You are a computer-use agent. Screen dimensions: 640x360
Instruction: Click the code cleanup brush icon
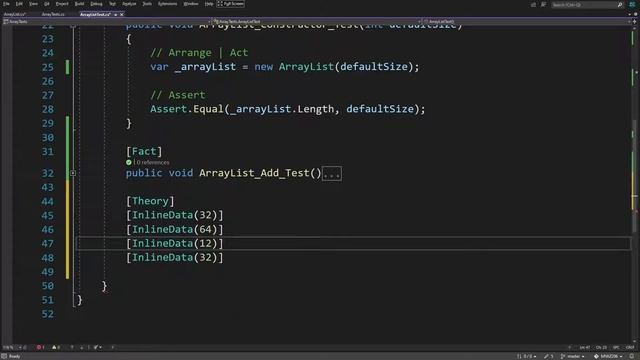tap(96, 347)
